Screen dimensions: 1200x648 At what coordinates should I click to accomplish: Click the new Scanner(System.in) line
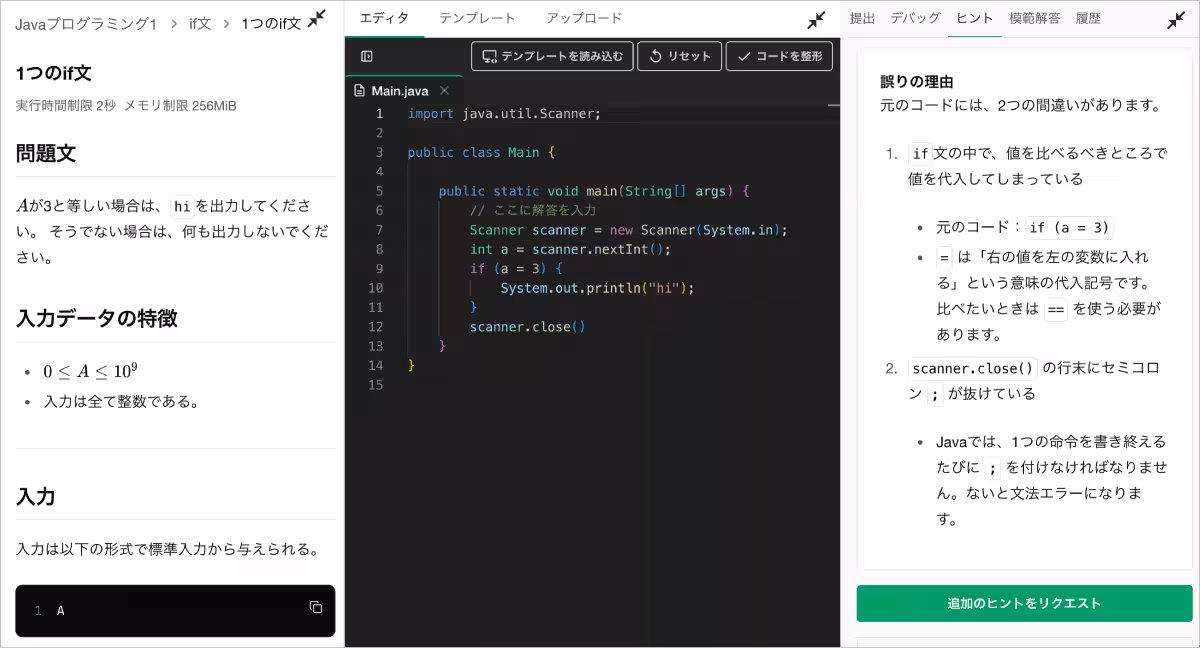[x=629, y=230]
